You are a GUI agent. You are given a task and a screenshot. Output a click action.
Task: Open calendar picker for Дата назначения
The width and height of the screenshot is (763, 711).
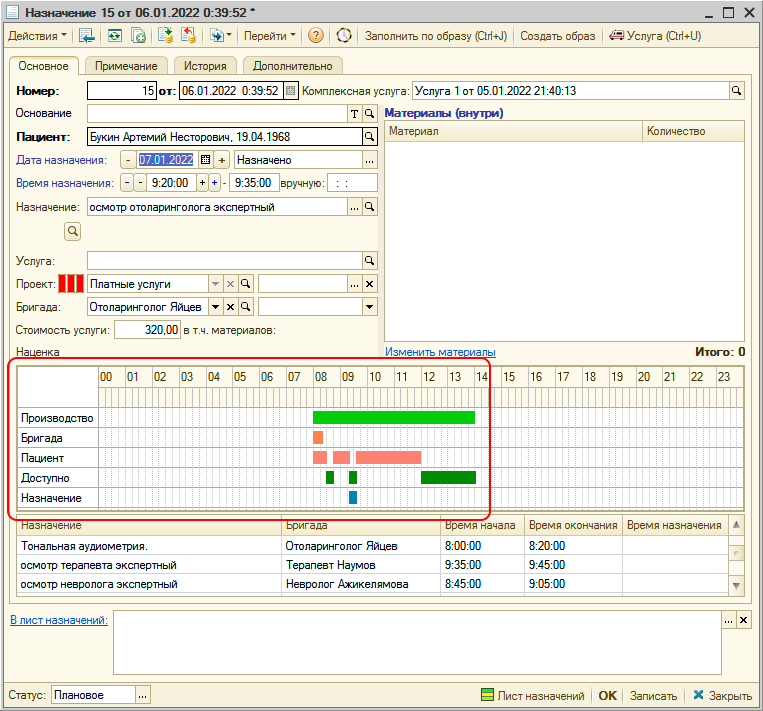coord(206,160)
